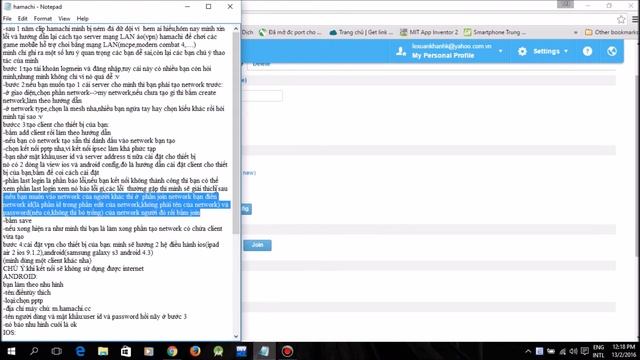Open the 'Đã mở đc port cho' bookmark
The width and height of the screenshot is (640, 360).
(x=290, y=32)
